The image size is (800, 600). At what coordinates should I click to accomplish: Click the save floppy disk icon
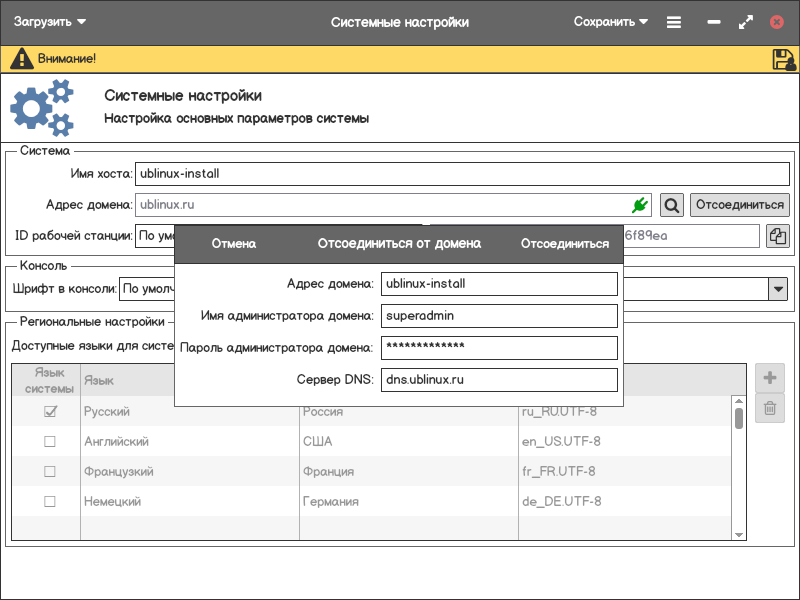click(x=783, y=59)
